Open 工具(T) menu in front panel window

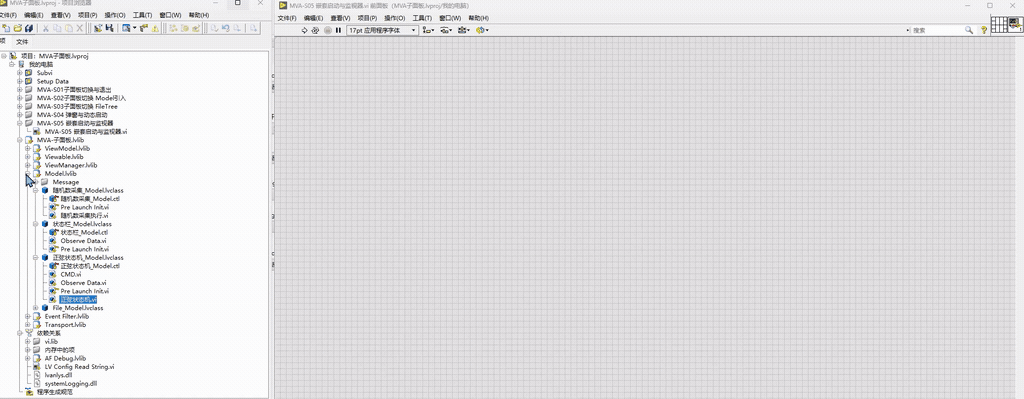coord(422,18)
